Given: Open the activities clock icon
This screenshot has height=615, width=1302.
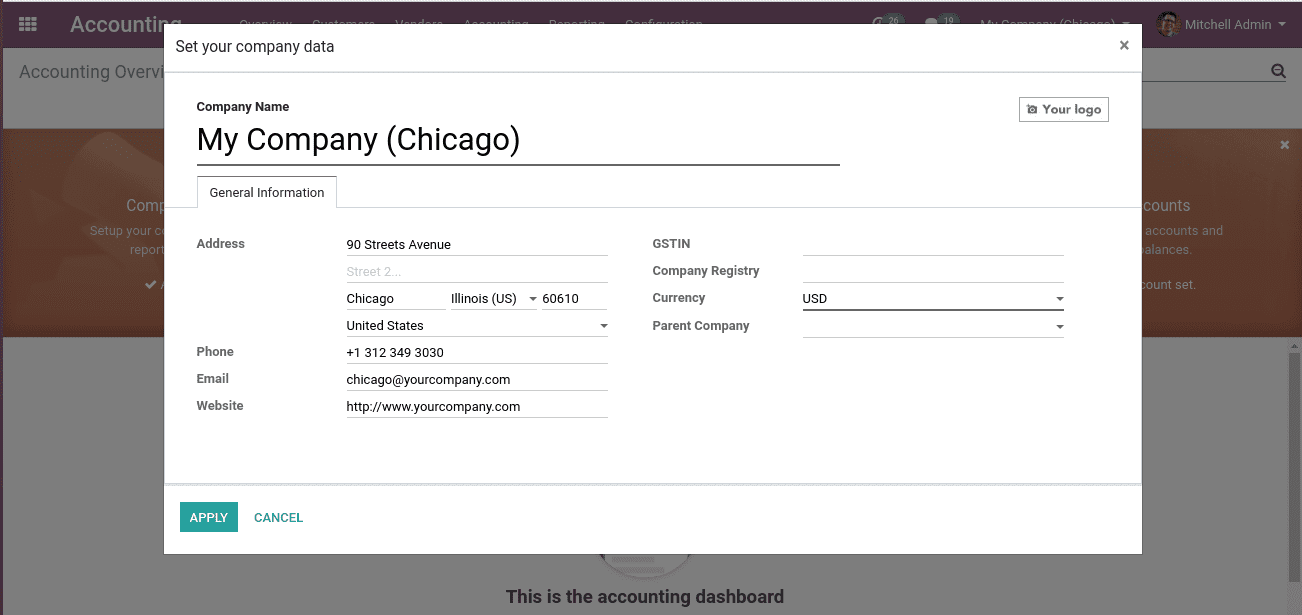Looking at the screenshot, I should point(879,23).
